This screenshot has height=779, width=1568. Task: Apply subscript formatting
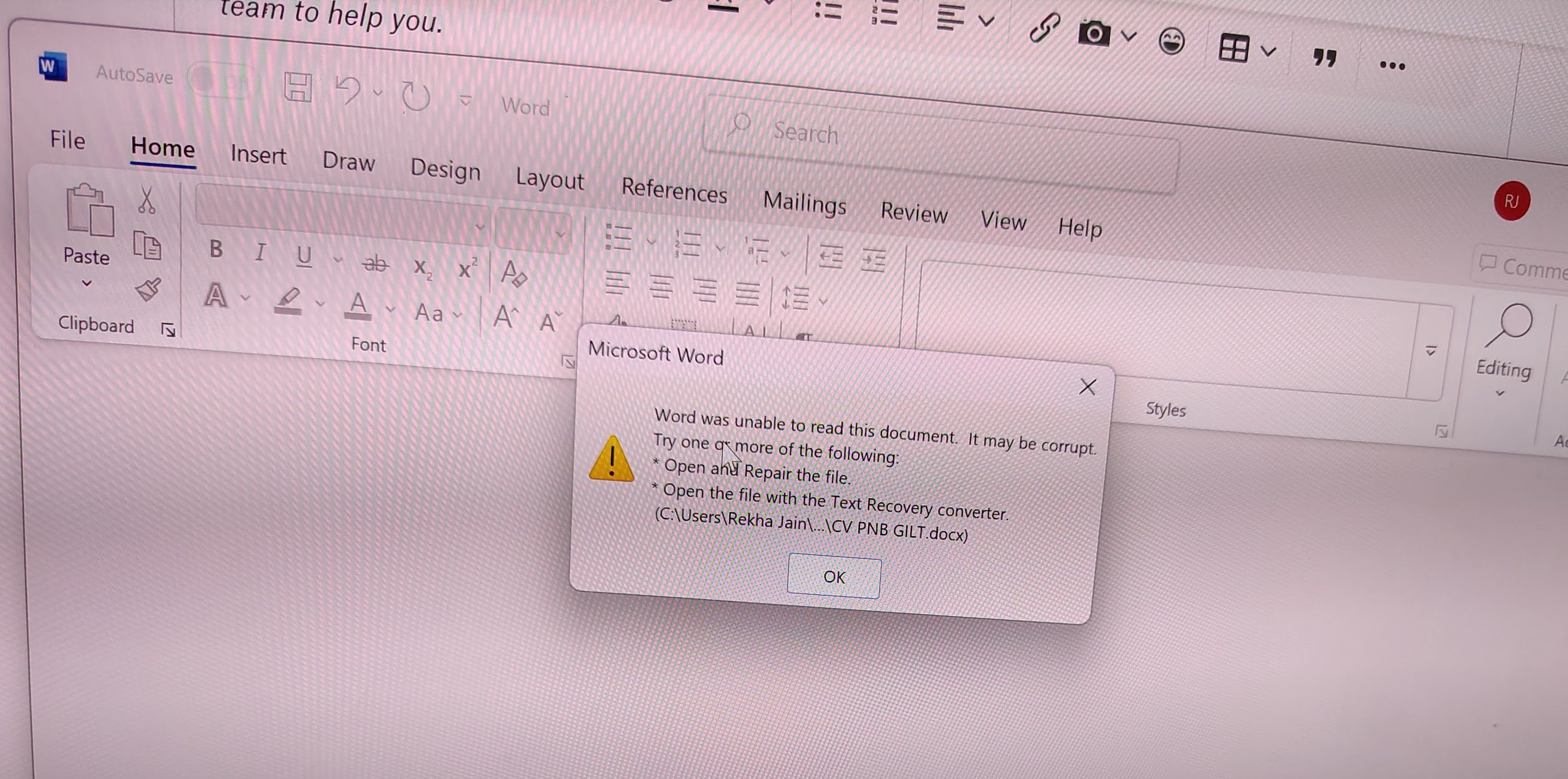[x=422, y=269]
